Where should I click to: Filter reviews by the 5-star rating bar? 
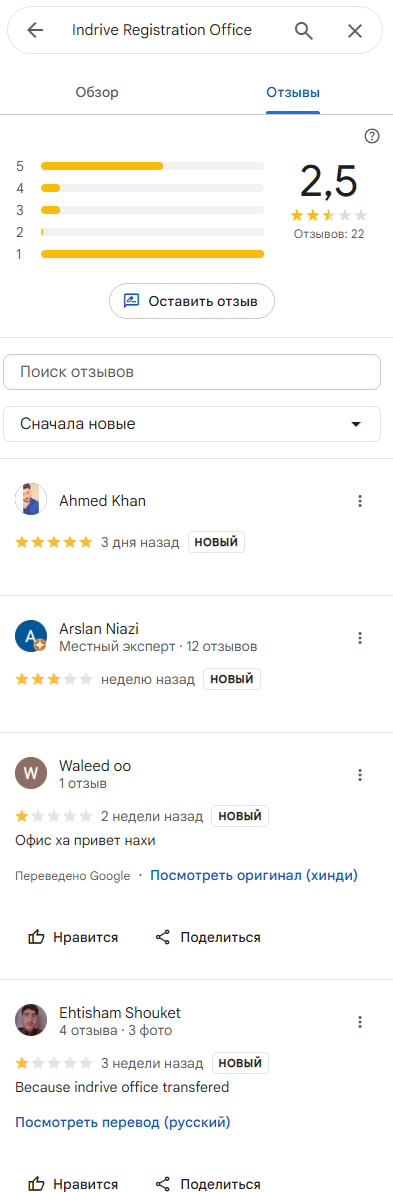152,166
